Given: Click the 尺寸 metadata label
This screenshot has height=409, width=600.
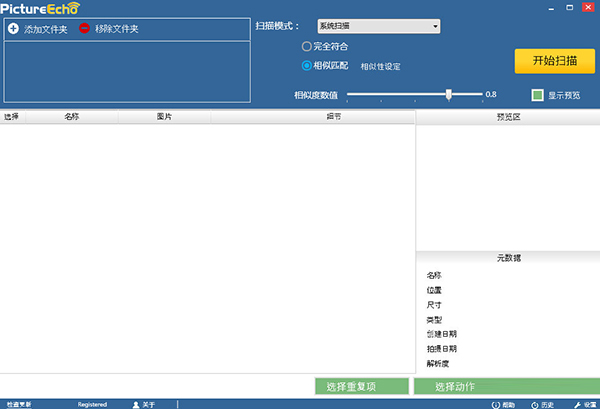Looking at the screenshot, I should click(x=434, y=305).
